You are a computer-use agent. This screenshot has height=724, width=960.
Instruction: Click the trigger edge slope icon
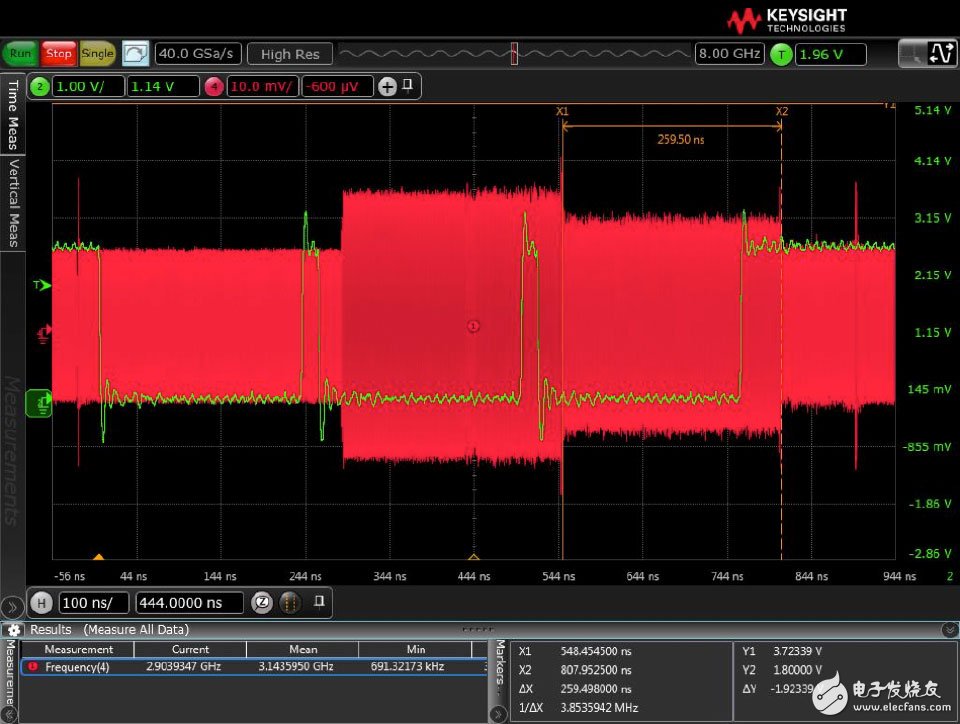tap(941, 54)
